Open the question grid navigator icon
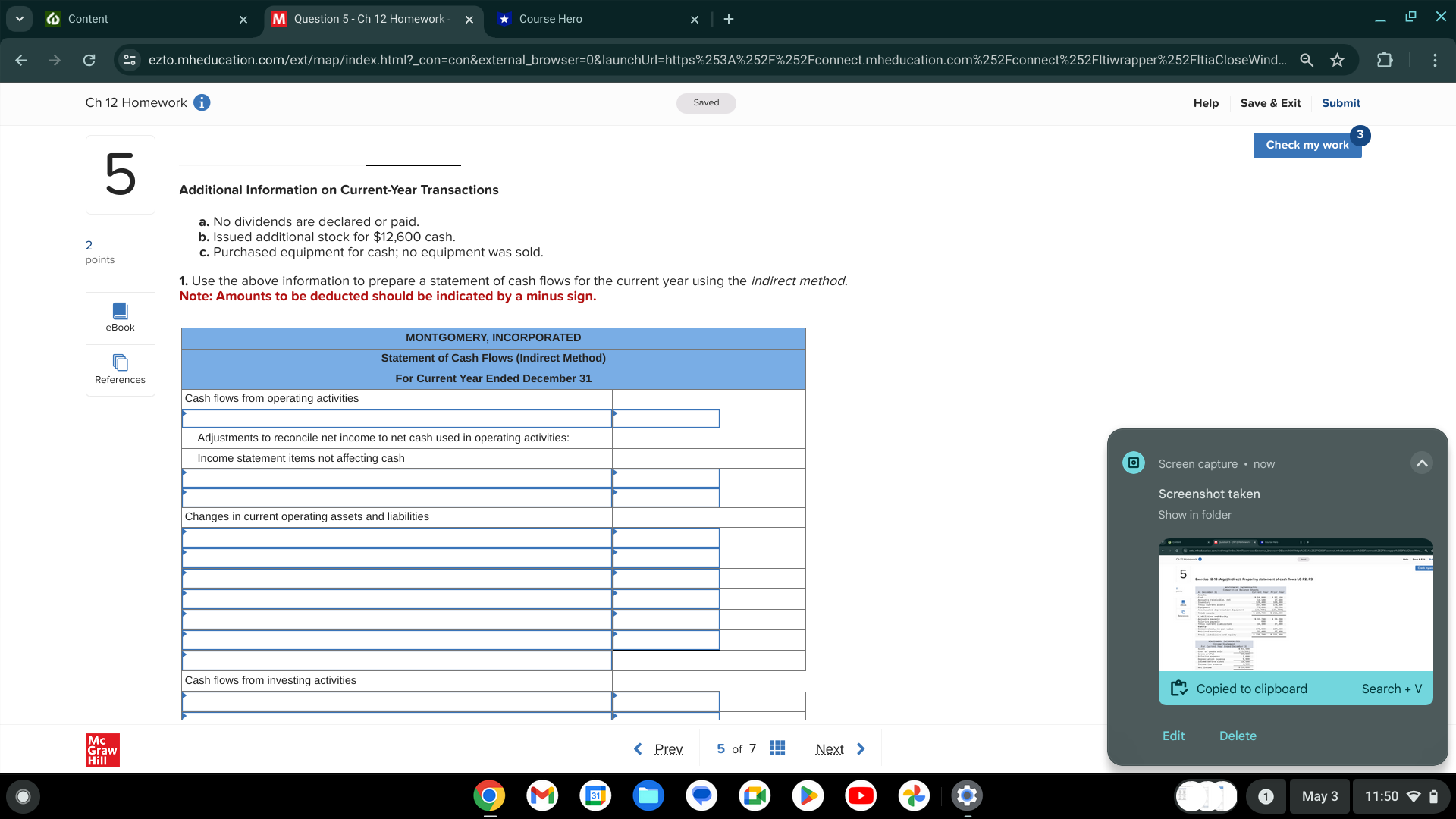1456x819 pixels. [x=777, y=748]
